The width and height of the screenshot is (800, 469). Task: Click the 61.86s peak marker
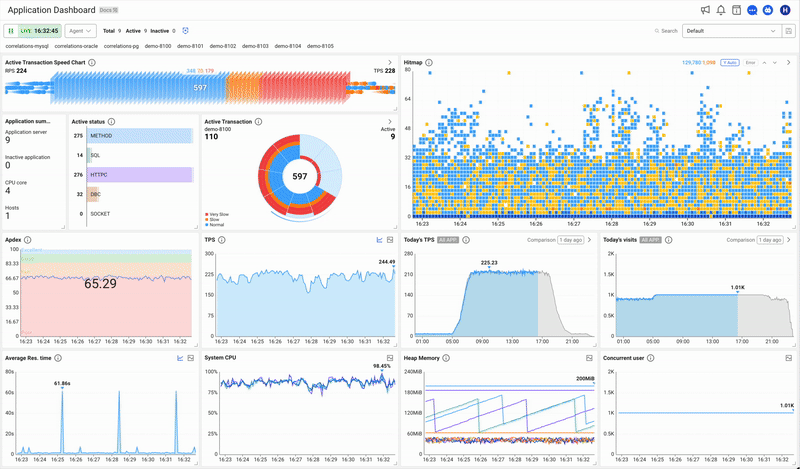tap(62, 388)
